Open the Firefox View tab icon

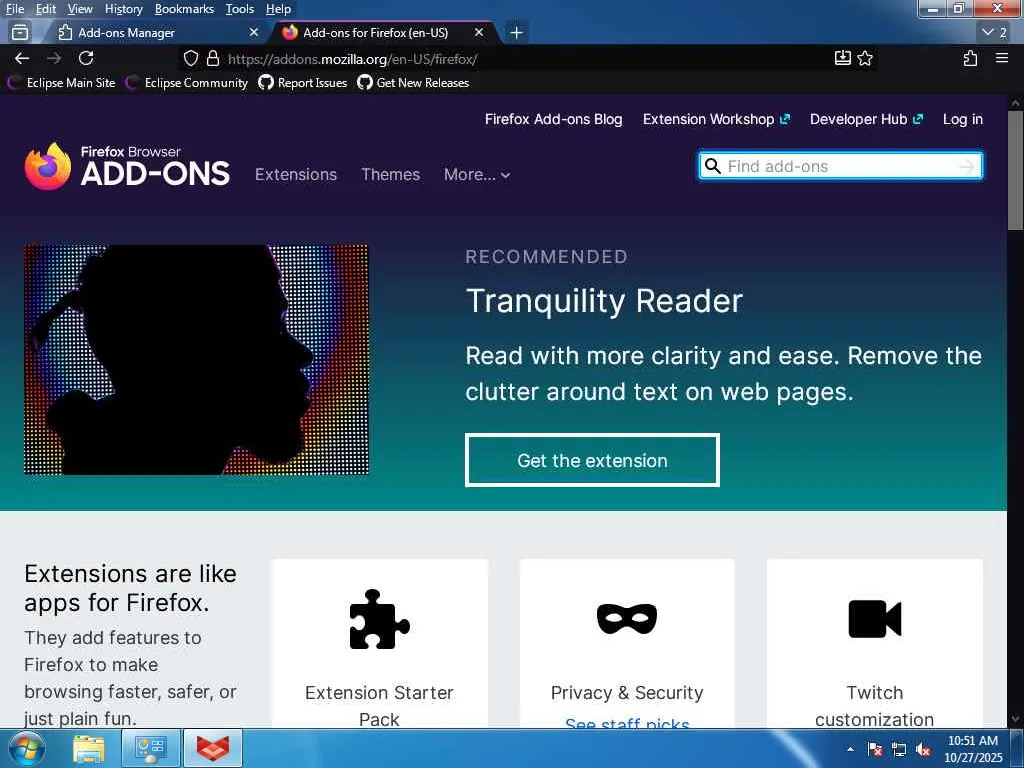coord(20,32)
